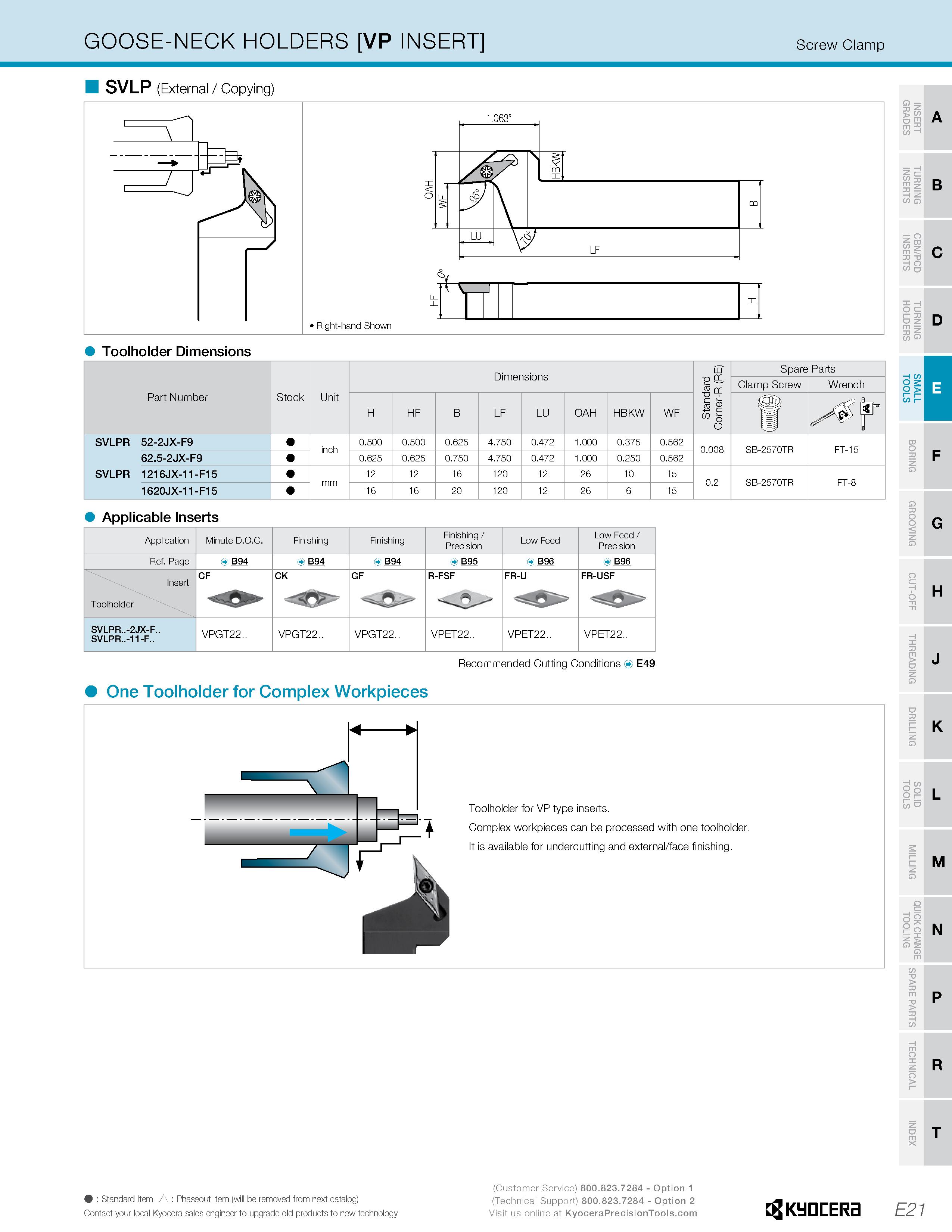Go to Cut-Off section H tab
This screenshot has width=952, height=1232.
925,591
